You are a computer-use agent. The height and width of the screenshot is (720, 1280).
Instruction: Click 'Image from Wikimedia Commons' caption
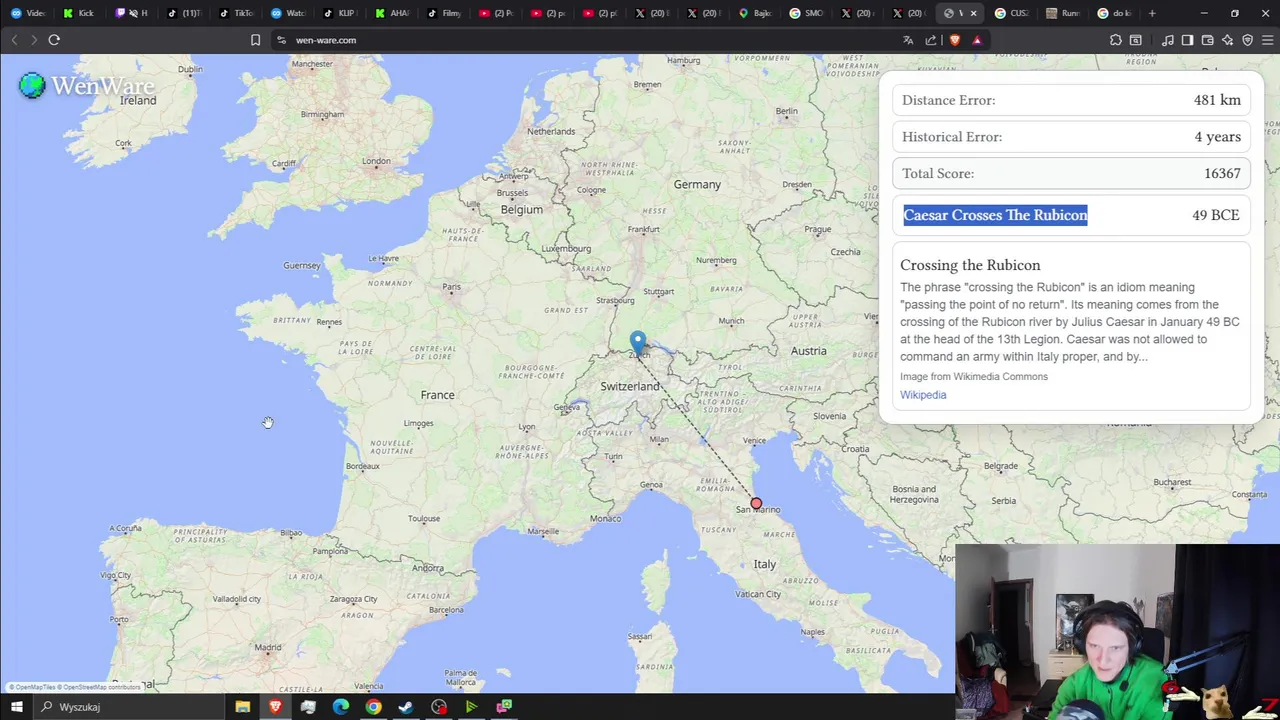pyautogui.click(x=974, y=377)
